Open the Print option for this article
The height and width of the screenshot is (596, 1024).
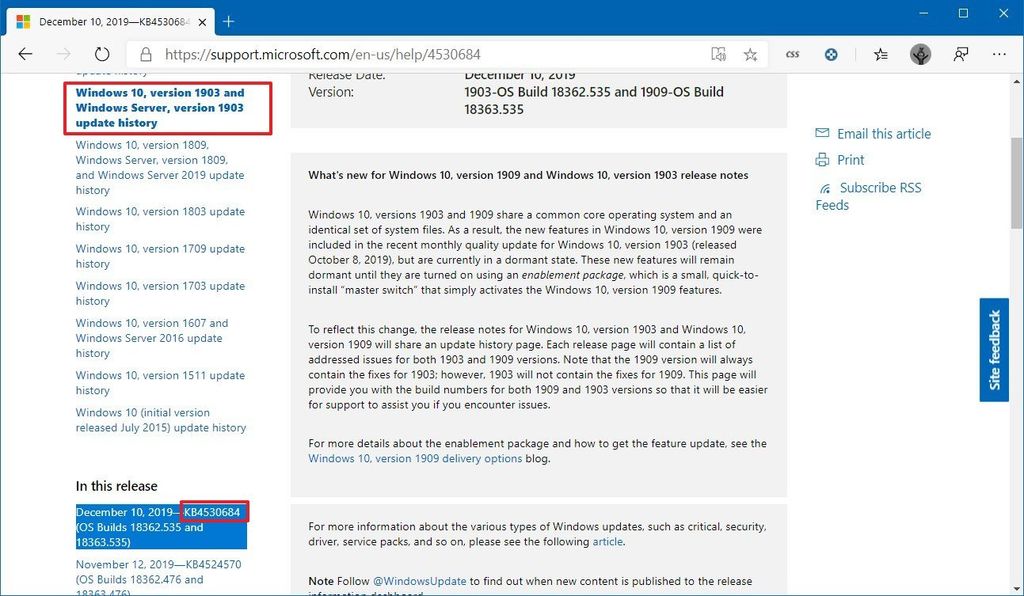click(x=849, y=160)
